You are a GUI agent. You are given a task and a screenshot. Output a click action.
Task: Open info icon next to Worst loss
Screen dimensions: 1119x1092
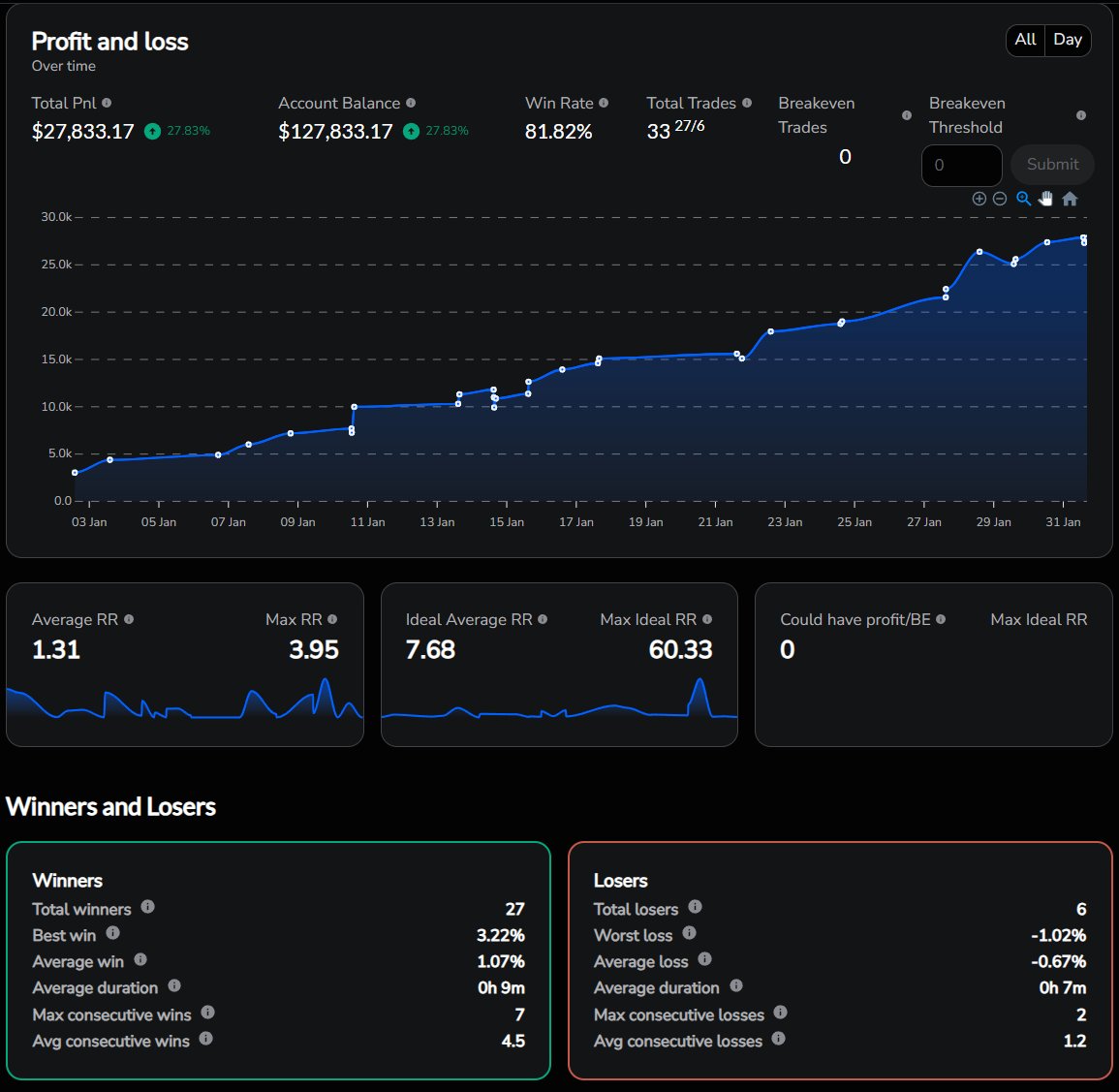(689, 933)
